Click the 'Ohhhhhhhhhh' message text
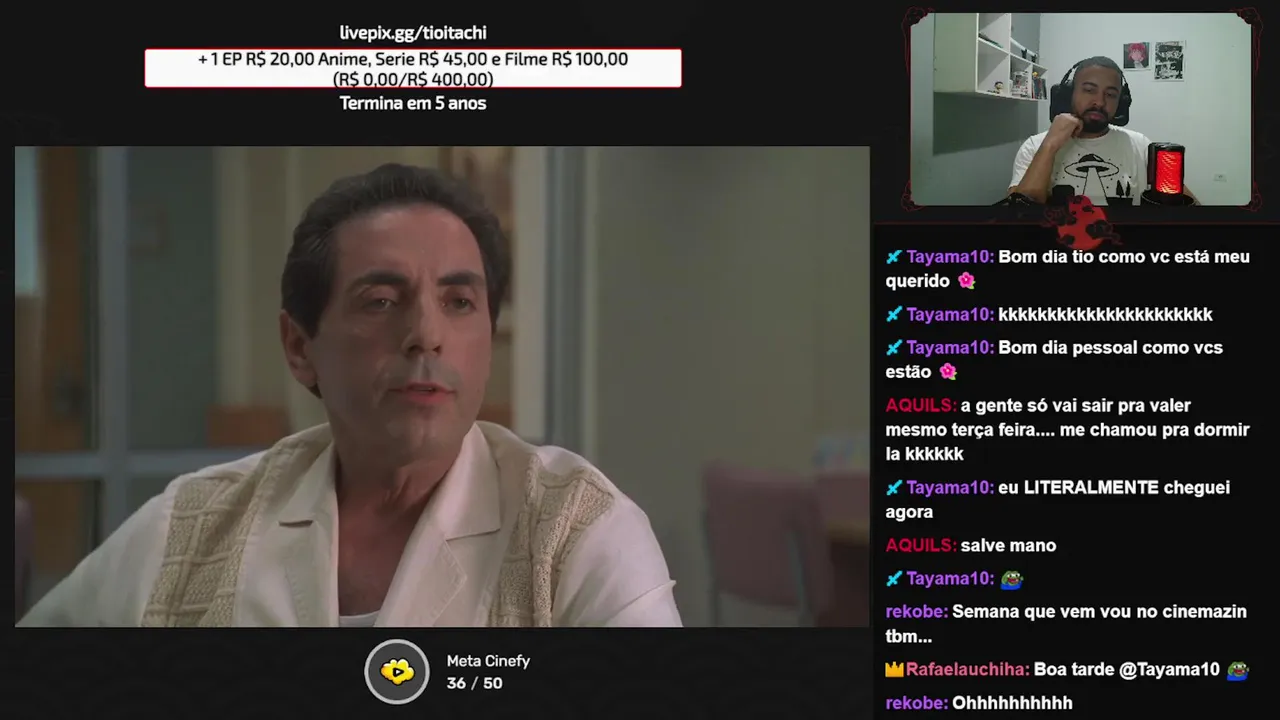The image size is (1280, 720). pos(1012,703)
